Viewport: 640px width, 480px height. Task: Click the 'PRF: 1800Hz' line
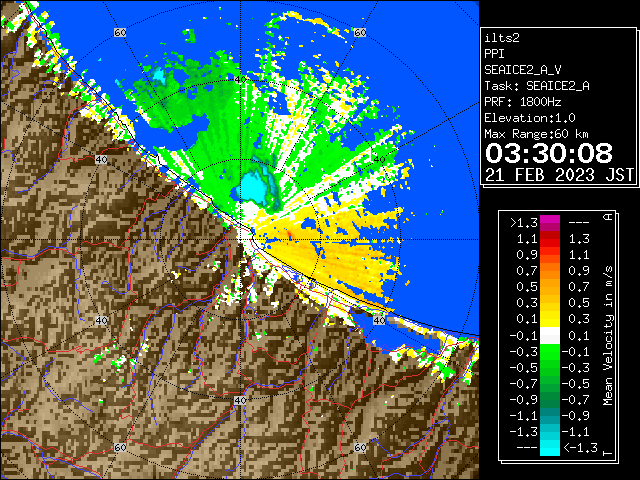[523, 102]
